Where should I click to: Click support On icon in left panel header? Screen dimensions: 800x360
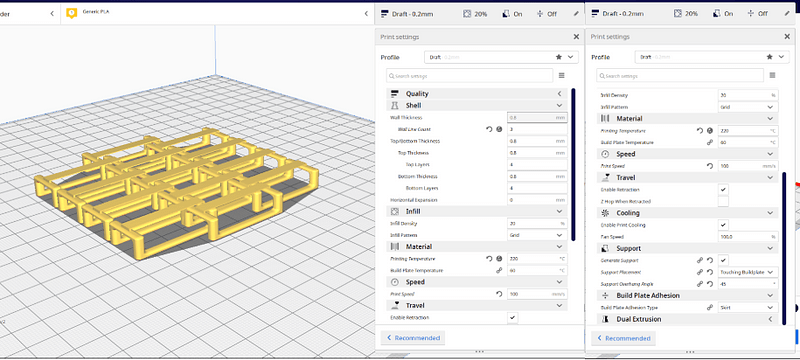tap(505, 14)
